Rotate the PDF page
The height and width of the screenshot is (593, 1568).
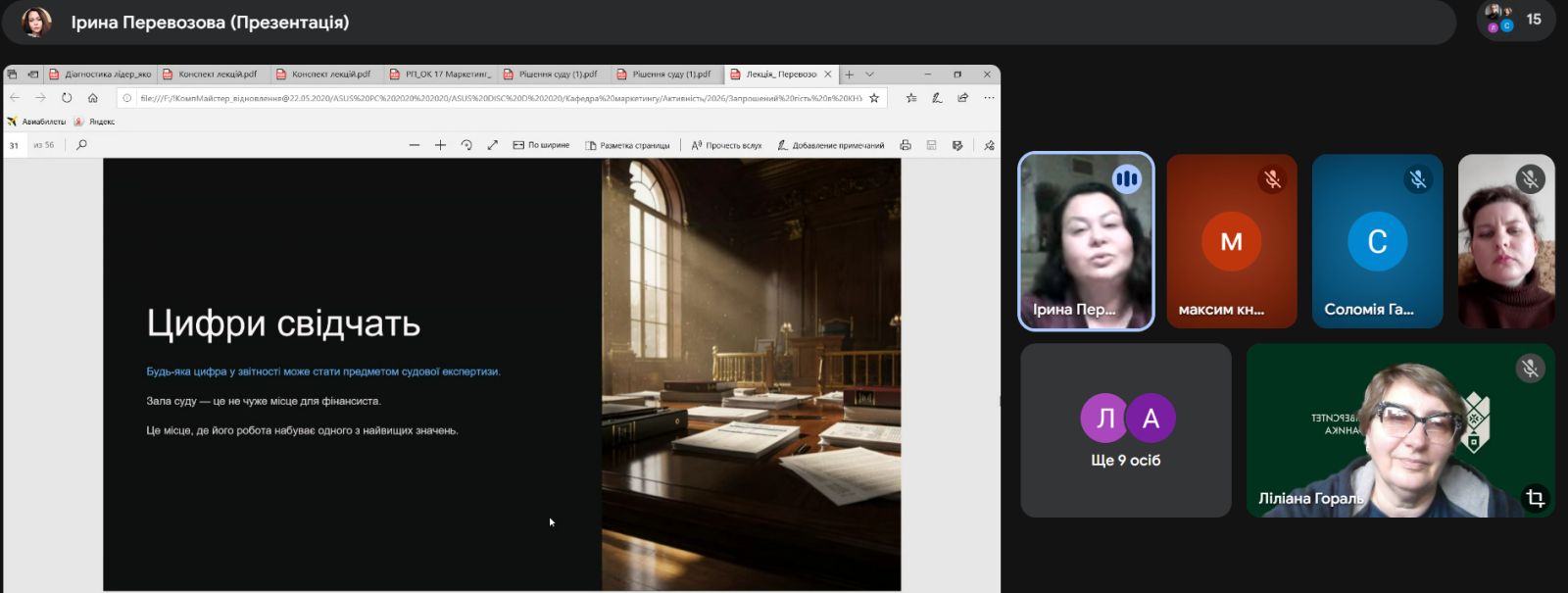(x=466, y=145)
